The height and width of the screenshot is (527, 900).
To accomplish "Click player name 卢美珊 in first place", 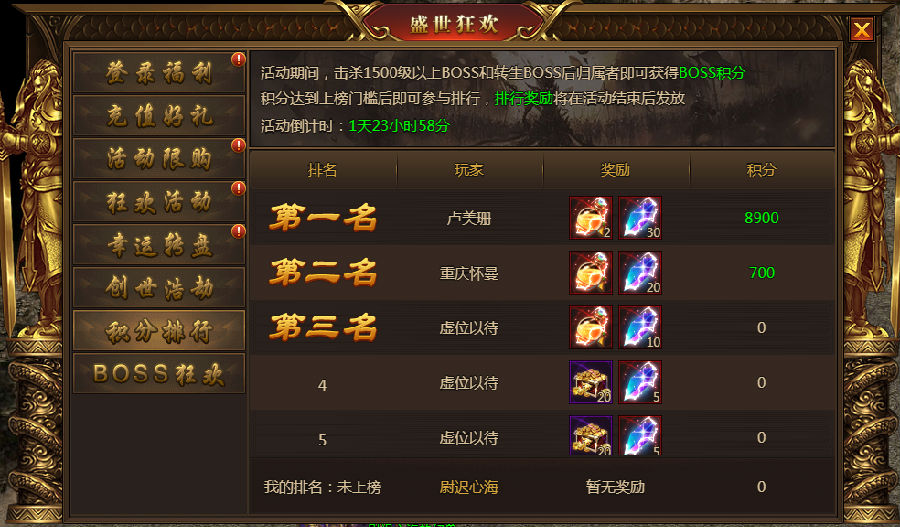I will (x=469, y=218).
